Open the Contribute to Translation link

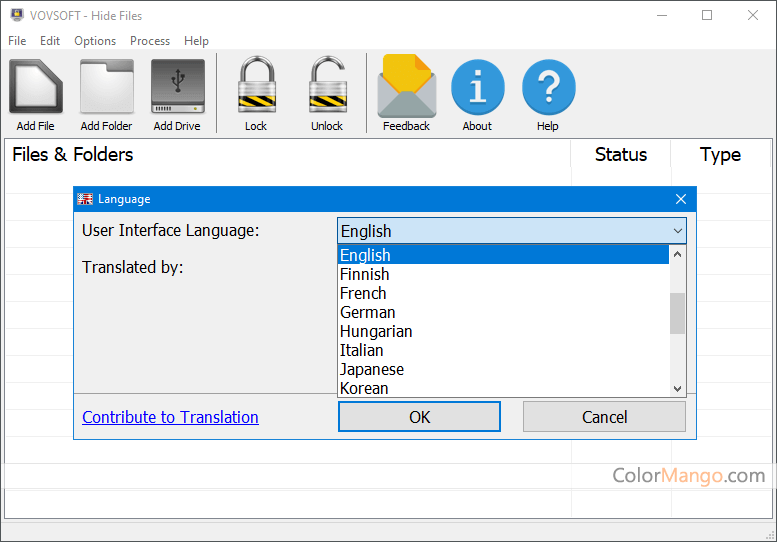pos(170,417)
